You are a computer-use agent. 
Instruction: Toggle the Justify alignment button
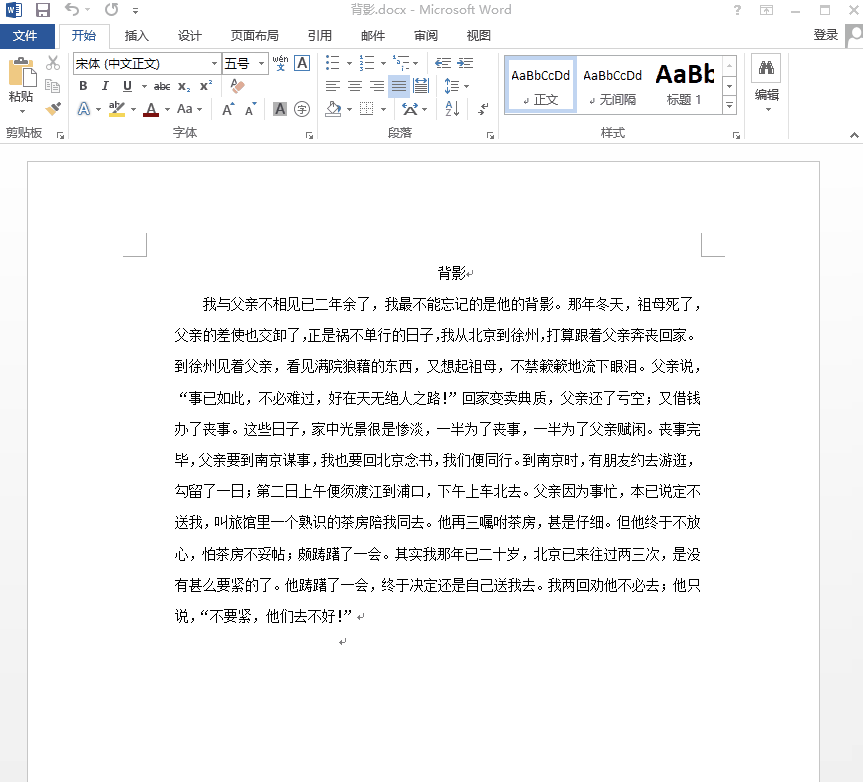pyautogui.click(x=399, y=86)
